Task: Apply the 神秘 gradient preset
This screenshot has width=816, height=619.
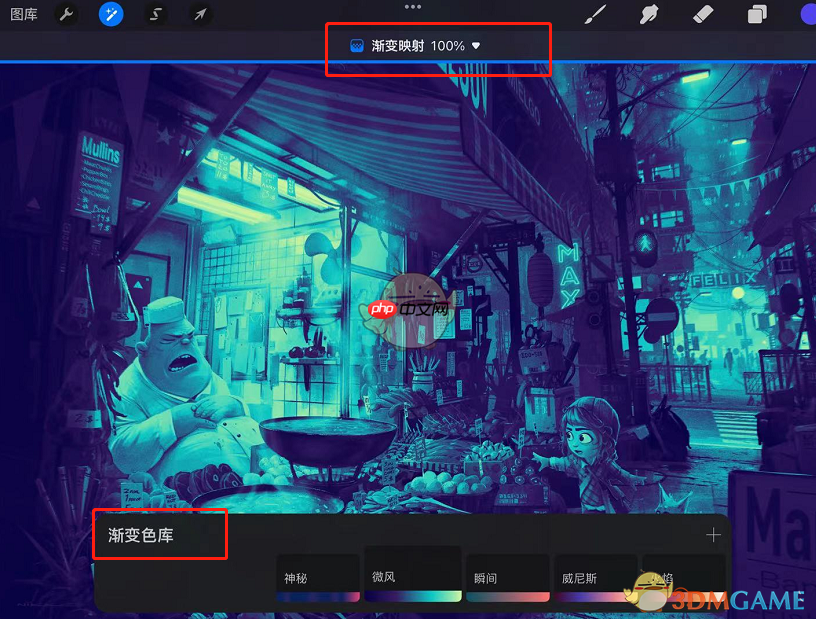Action: (317, 578)
